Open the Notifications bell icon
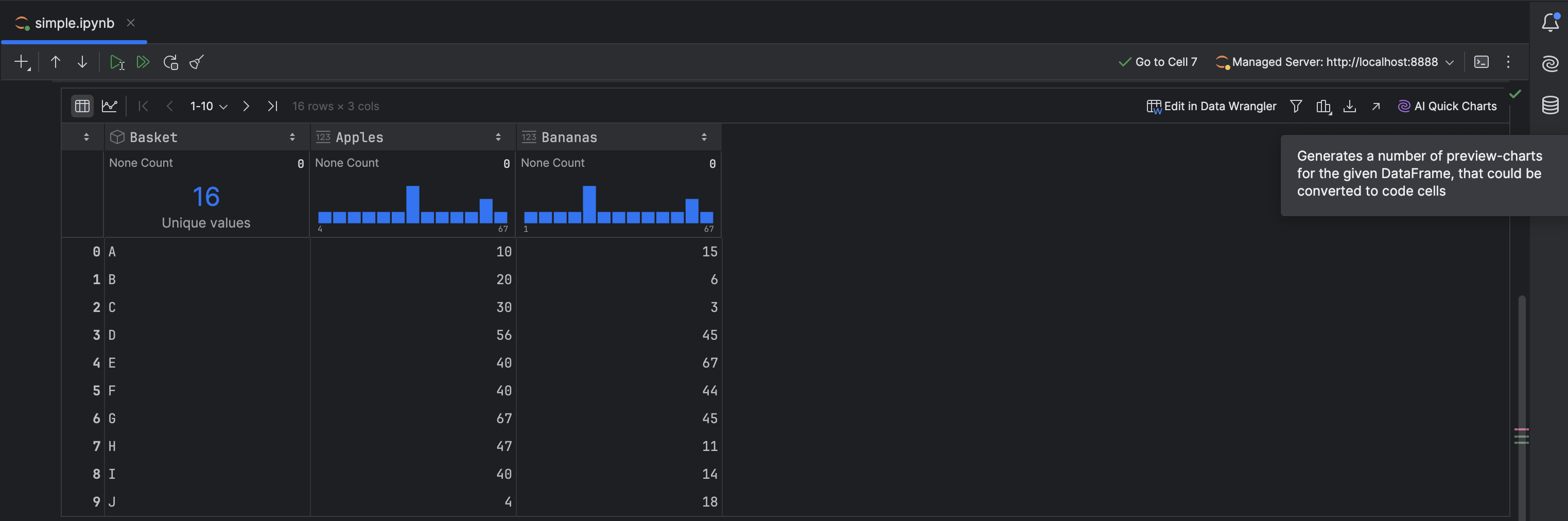The image size is (1568, 521). [1550, 23]
